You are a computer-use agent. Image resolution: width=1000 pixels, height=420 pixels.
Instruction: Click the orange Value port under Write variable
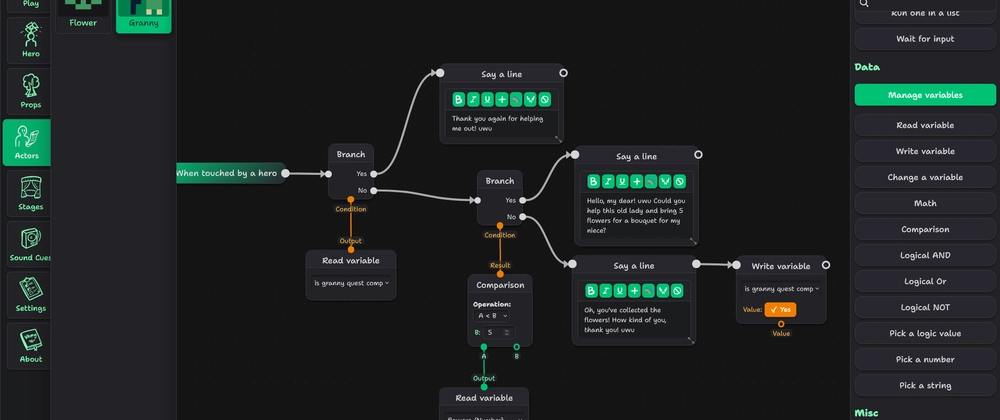pos(781,324)
